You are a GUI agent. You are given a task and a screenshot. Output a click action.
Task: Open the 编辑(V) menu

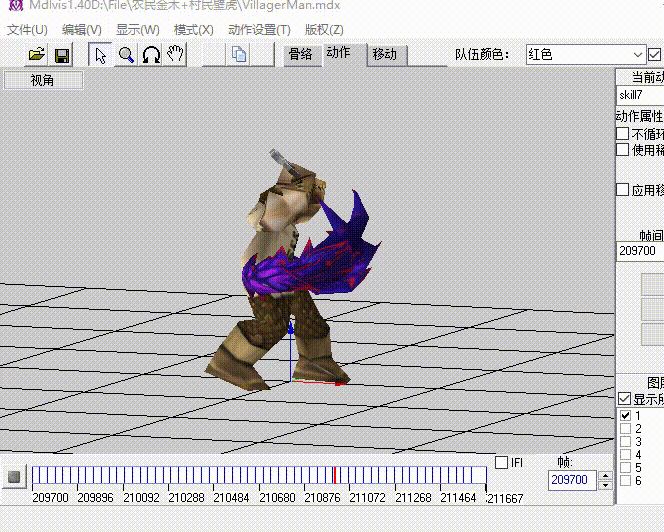[82, 30]
